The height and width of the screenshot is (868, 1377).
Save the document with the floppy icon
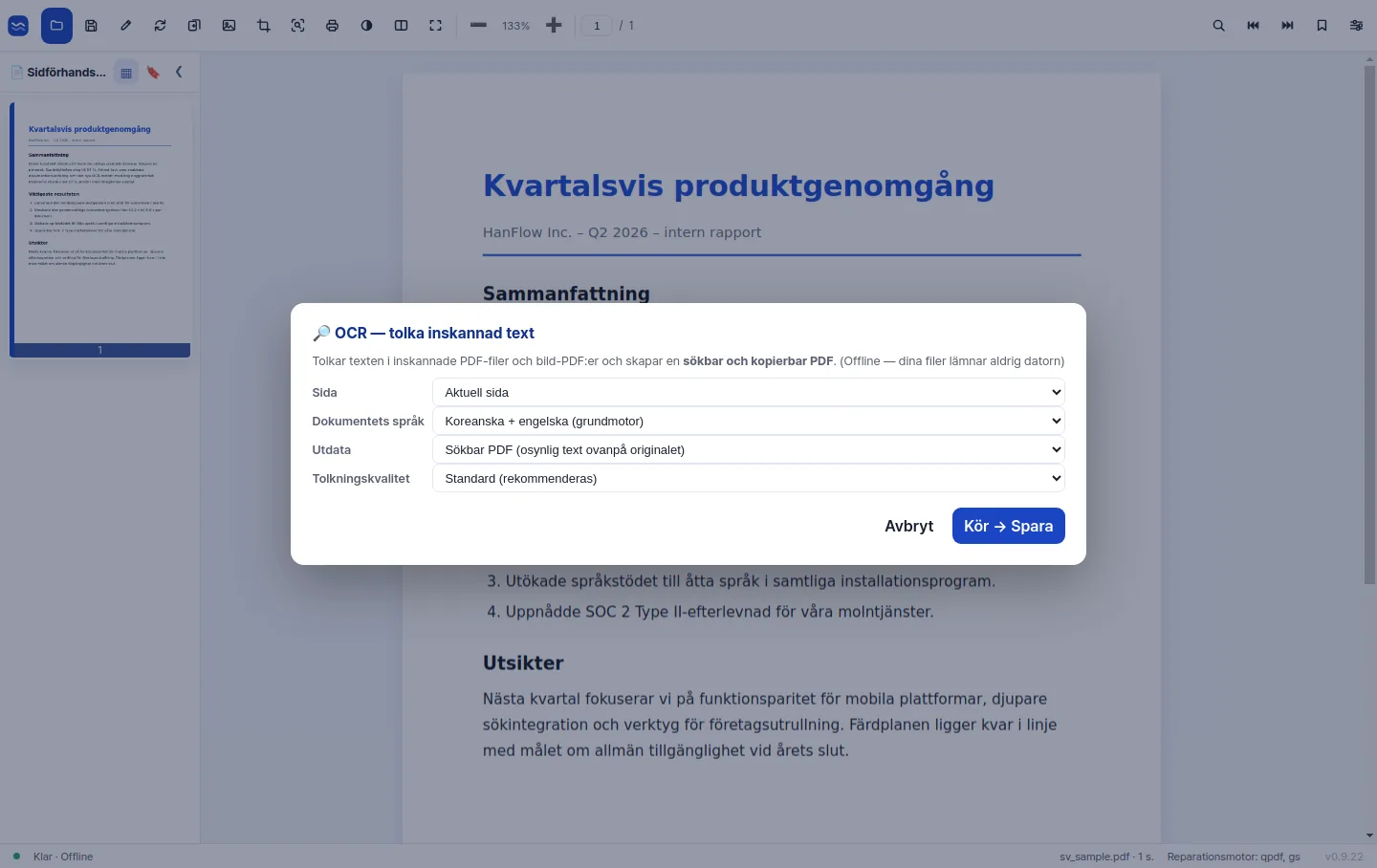[x=91, y=26]
